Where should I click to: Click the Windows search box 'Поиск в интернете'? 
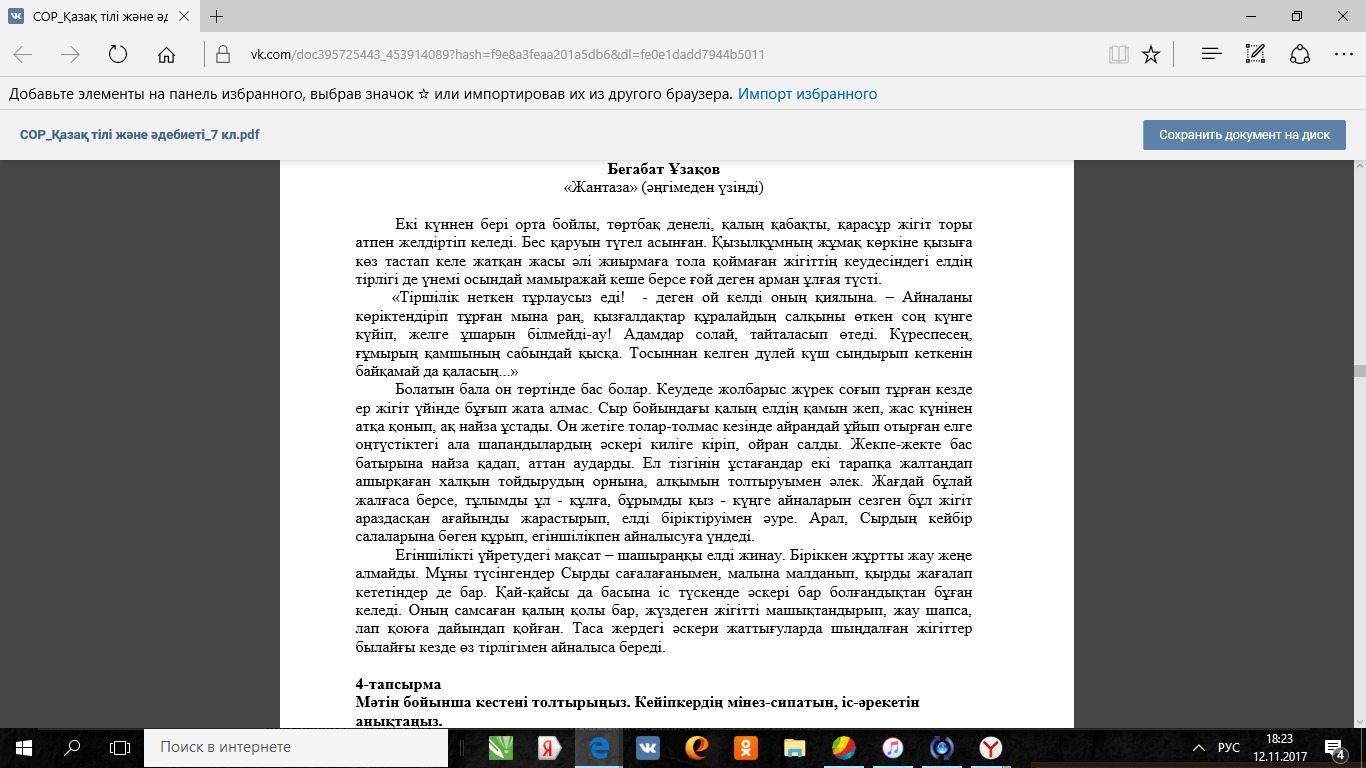pyautogui.click(x=300, y=747)
